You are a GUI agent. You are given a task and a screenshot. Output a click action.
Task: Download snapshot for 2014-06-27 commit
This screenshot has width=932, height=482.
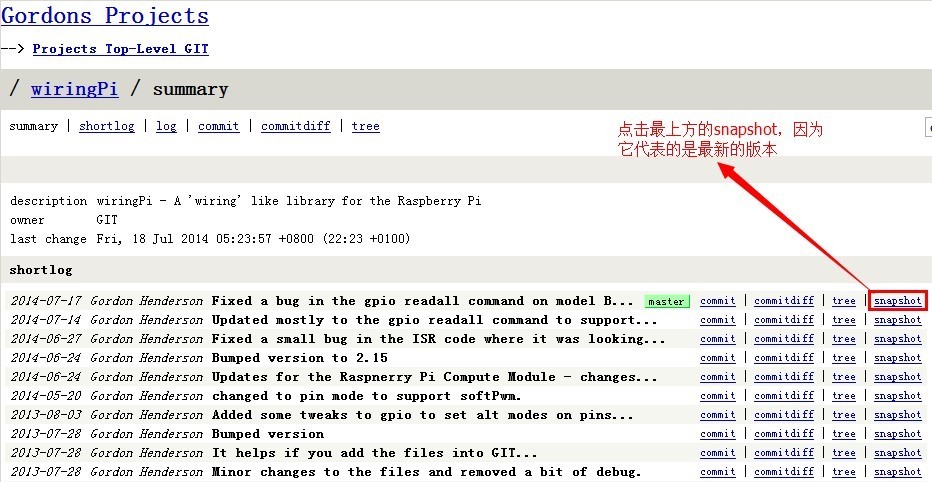pyautogui.click(x=898, y=339)
